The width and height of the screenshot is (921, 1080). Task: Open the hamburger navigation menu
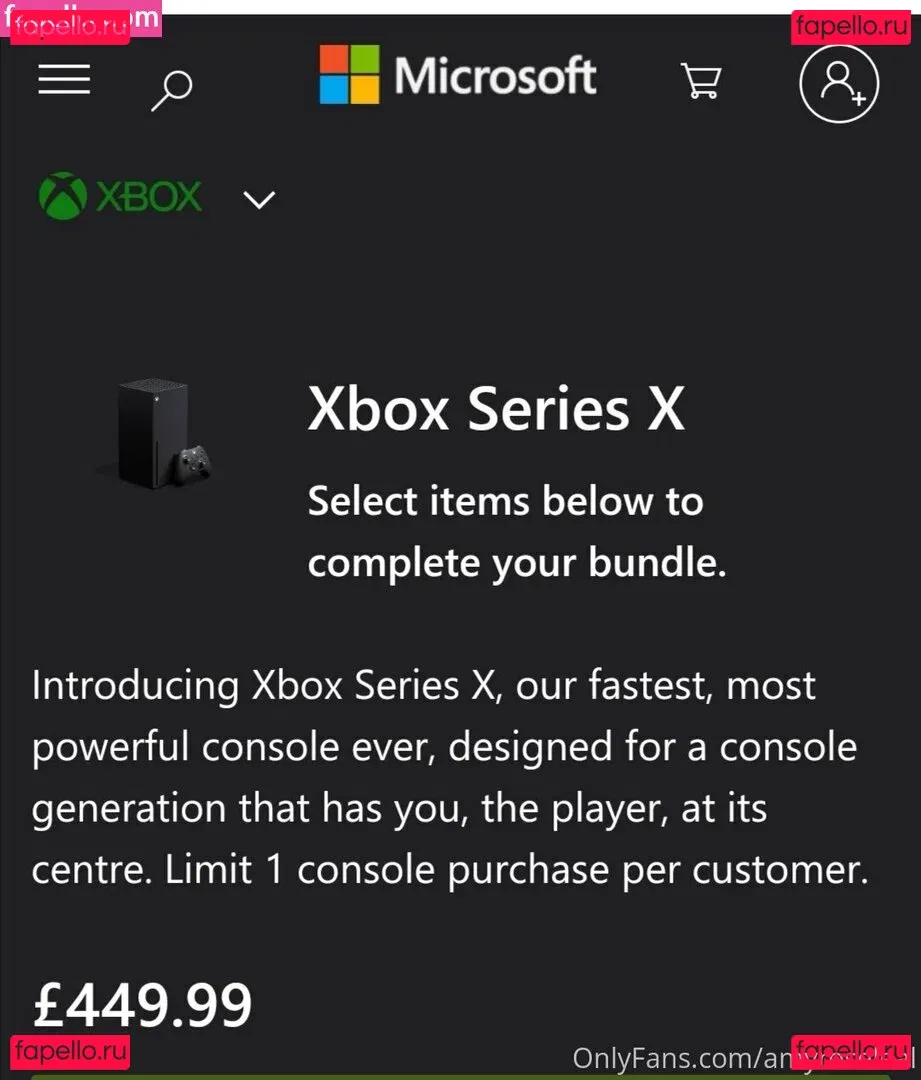pyautogui.click(x=65, y=80)
